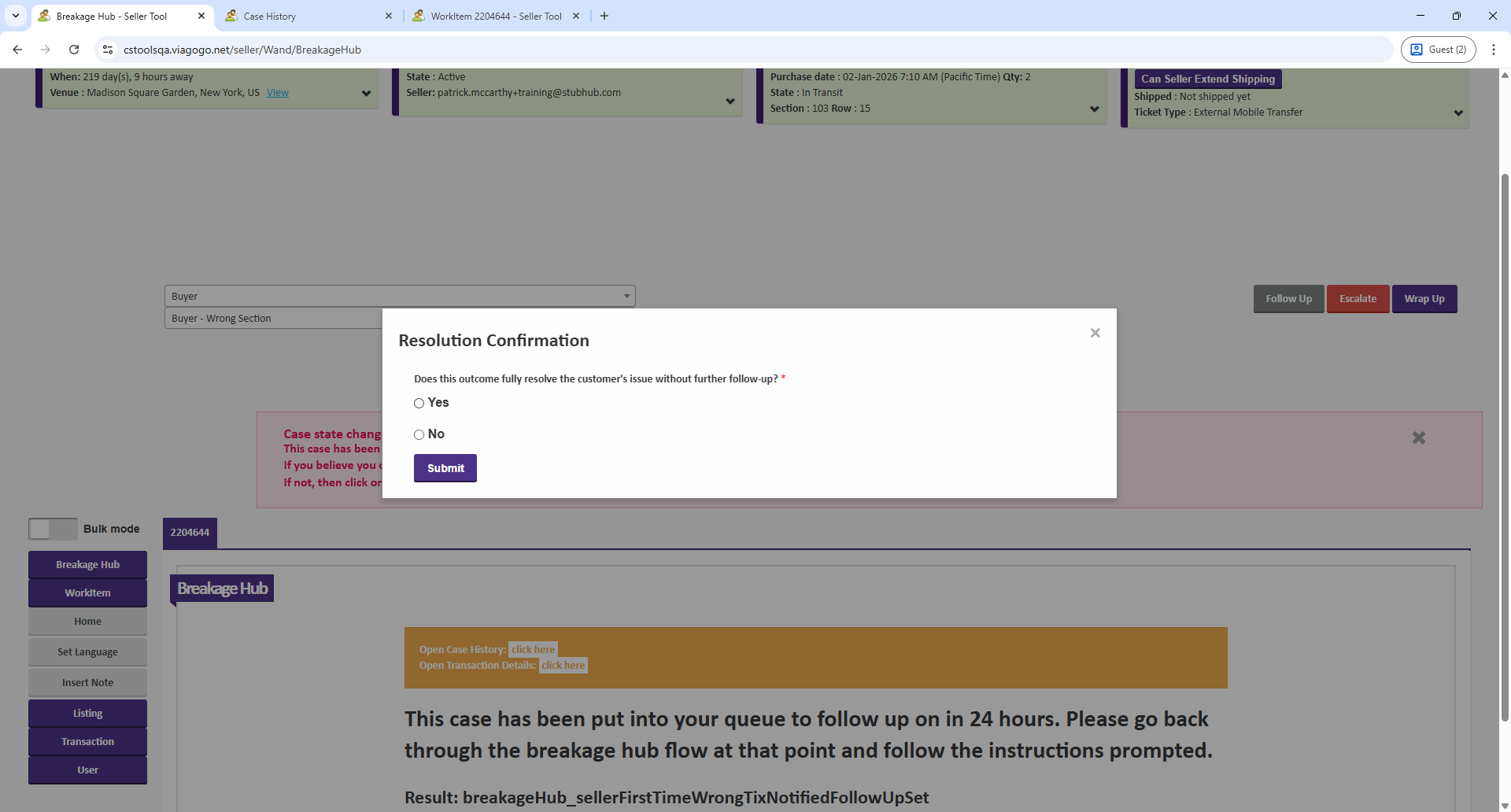Open the new tab plus icon
The width and height of the screenshot is (1511, 812).
(x=604, y=16)
